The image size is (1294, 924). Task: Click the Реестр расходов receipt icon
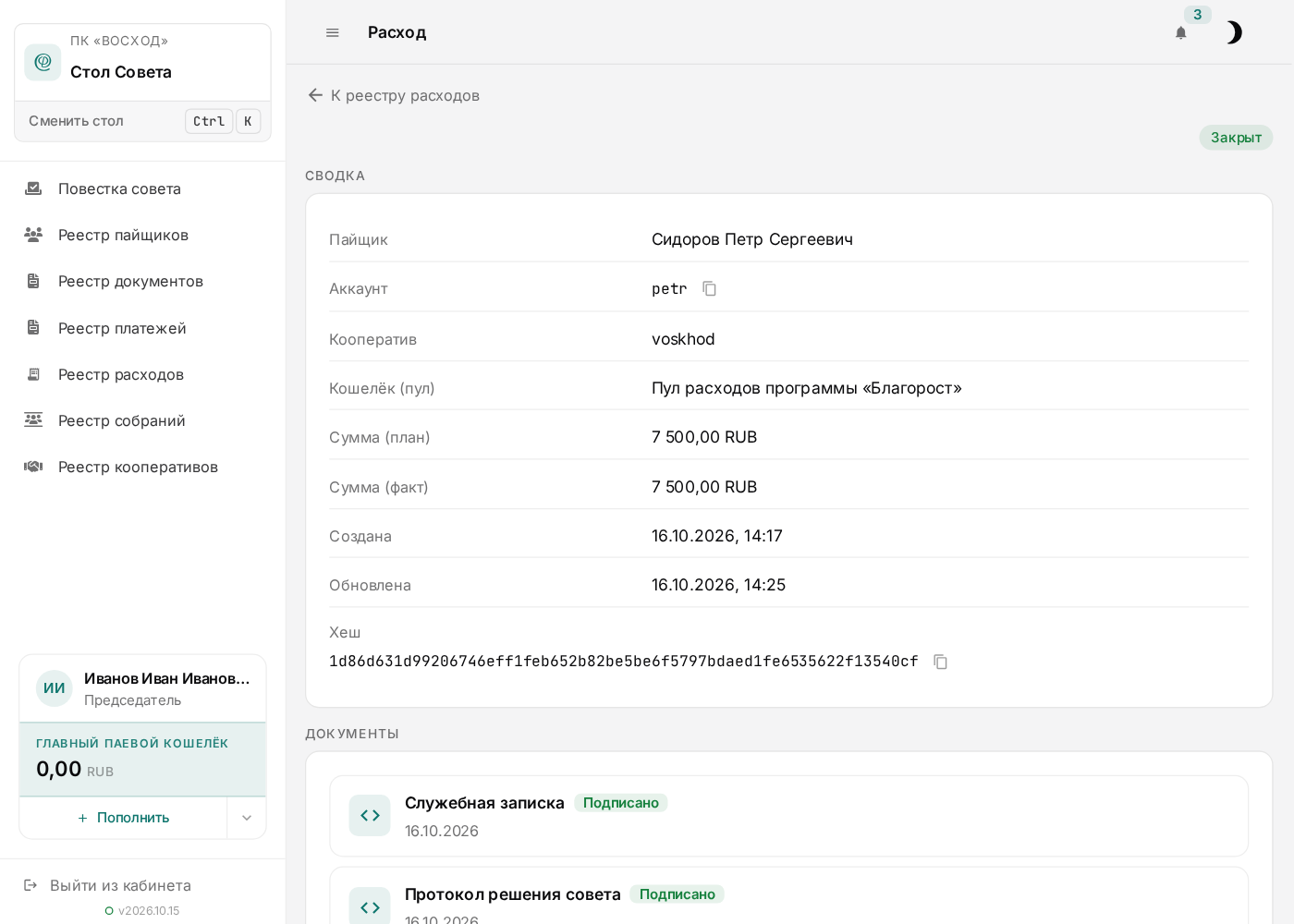(33, 374)
